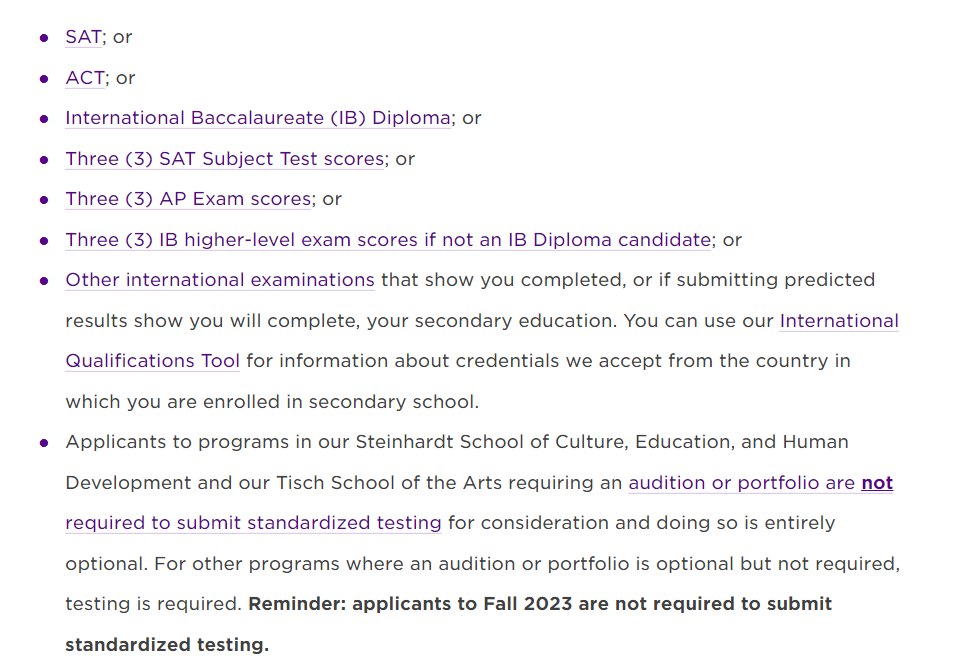
Task: Open Three (3) SAT Subject Test scores link
Action: pyautogui.click(x=224, y=159)
